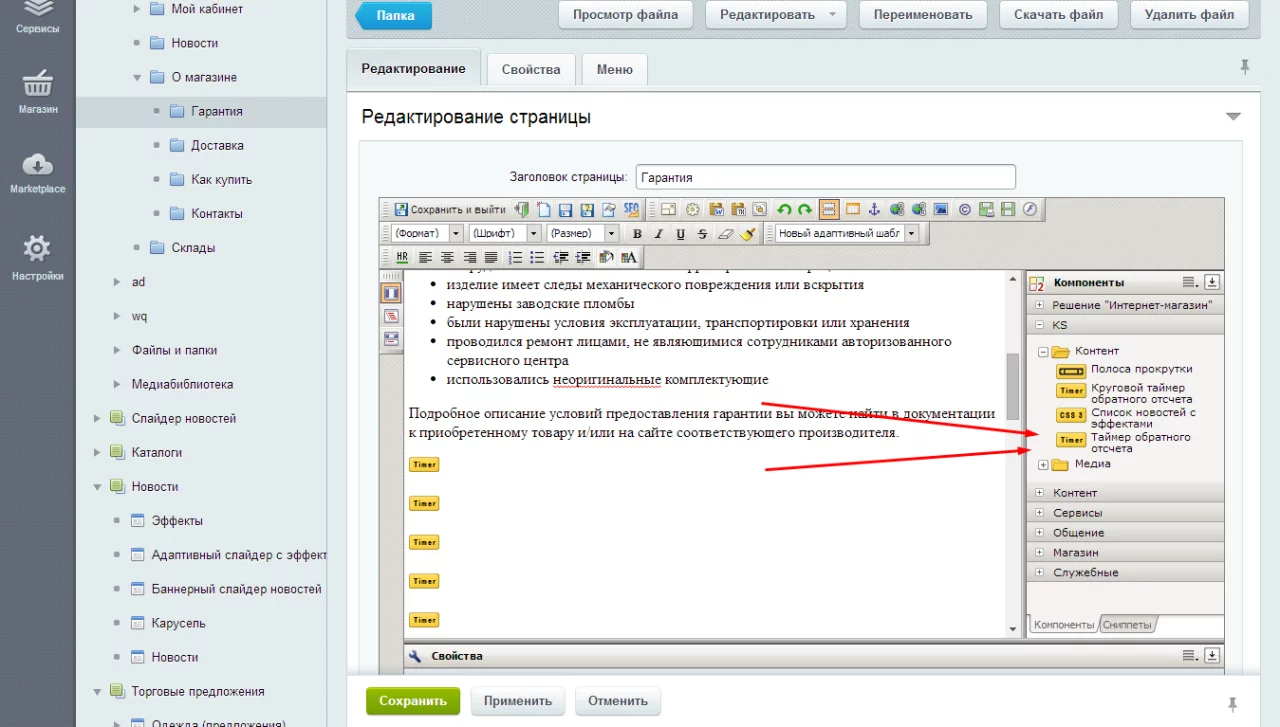The image size is (1280, 727).
Task: Open the Размер font size dropdown
Action: click(583, 234)
